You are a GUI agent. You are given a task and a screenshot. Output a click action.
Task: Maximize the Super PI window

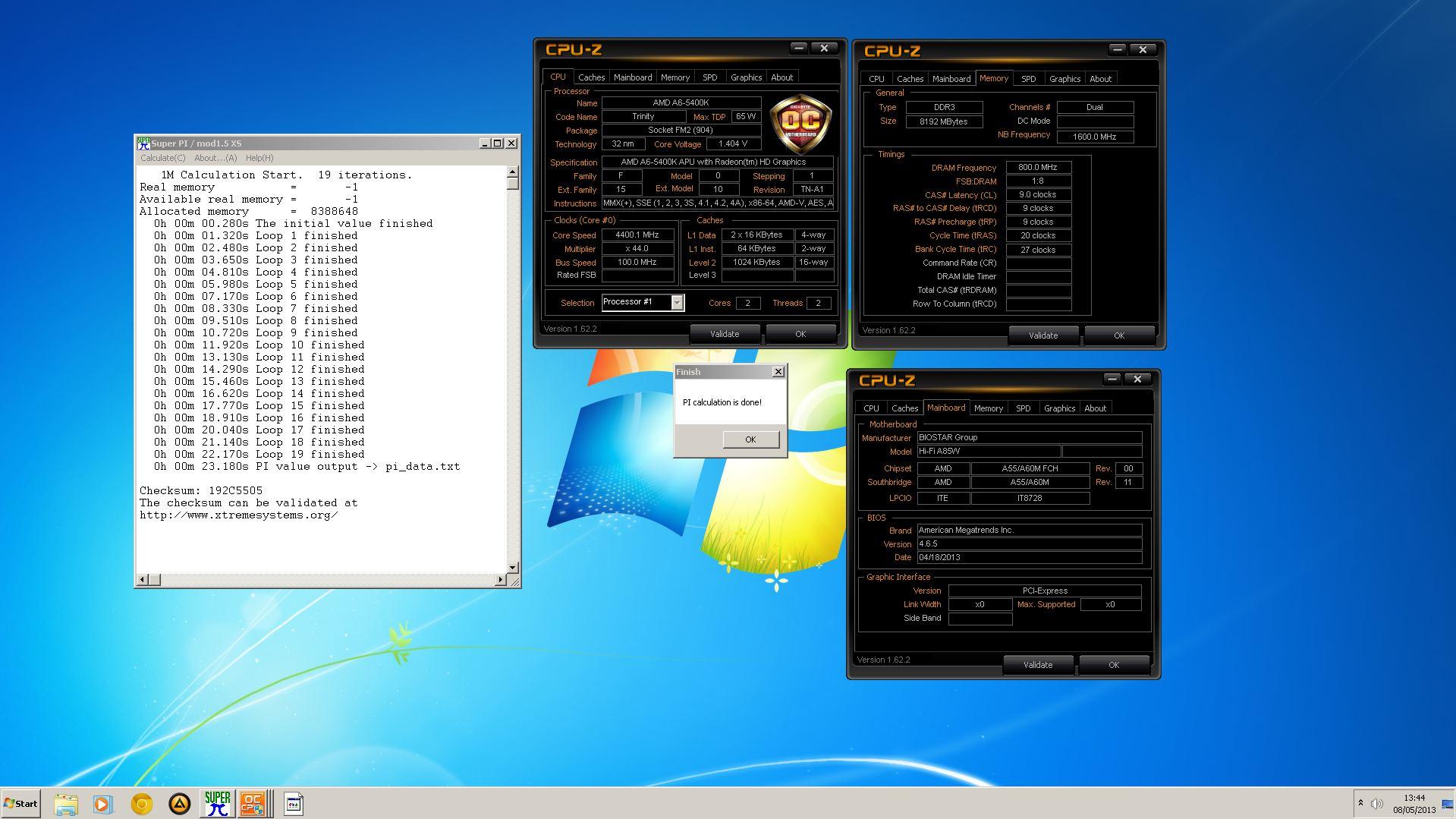498,143
